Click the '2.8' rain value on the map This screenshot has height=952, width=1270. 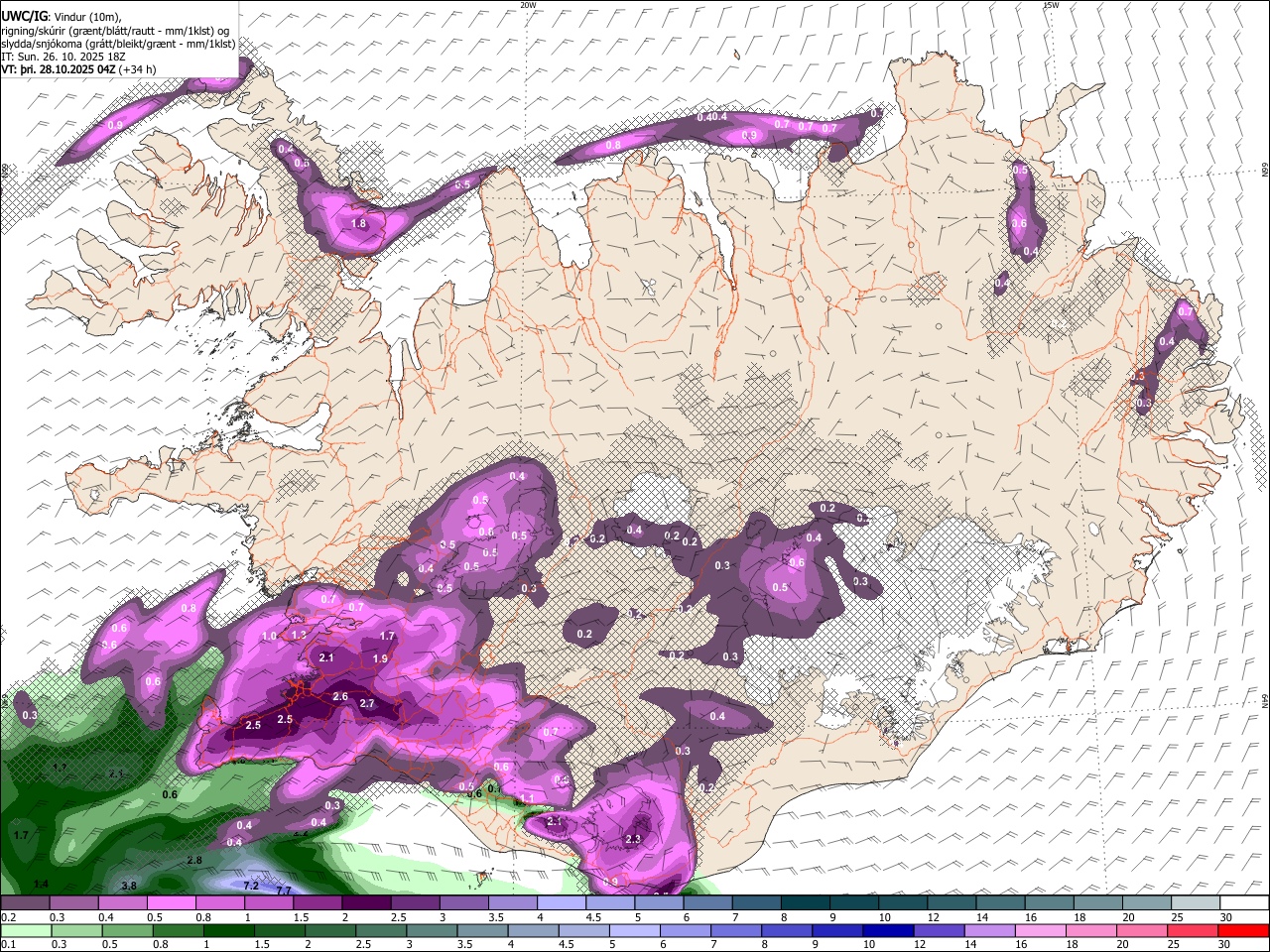(194, 860)
